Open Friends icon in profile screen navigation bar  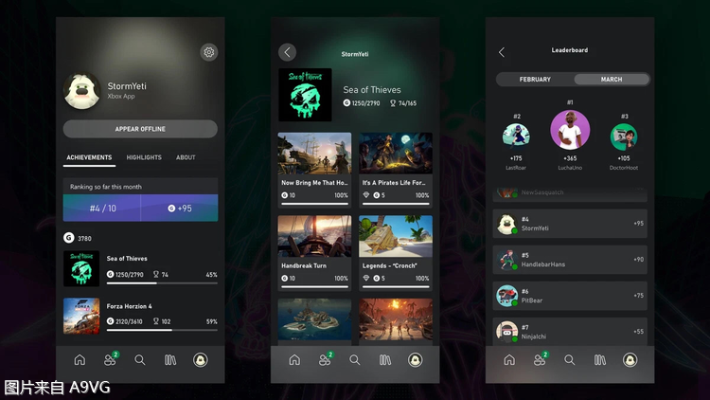point(110,359)
